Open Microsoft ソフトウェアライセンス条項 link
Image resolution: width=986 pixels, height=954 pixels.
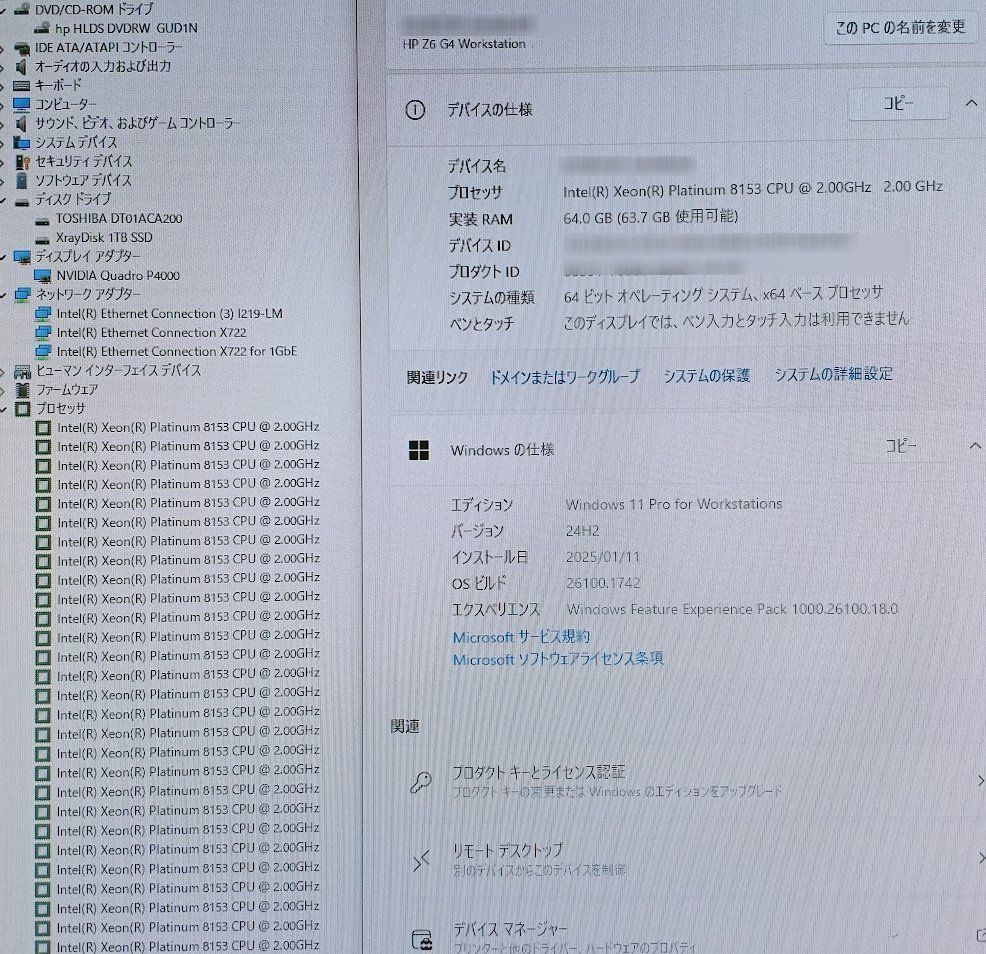[558, 659]
